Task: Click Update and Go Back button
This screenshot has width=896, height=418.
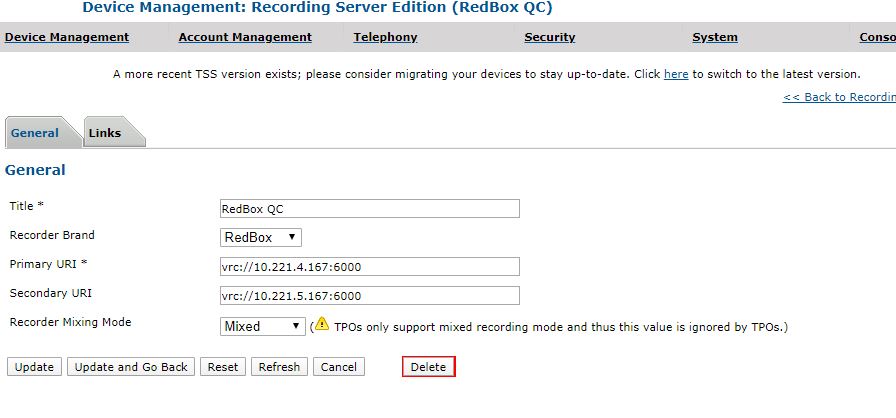Action: pyautogui.click(x=131, y=367)
